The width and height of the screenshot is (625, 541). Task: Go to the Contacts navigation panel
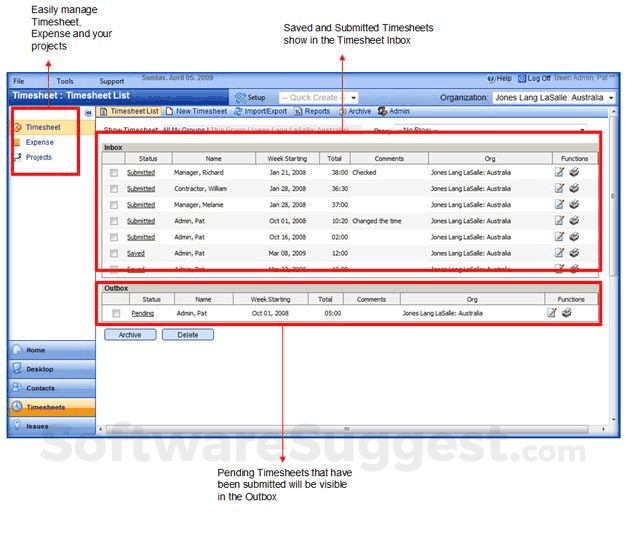52,388
